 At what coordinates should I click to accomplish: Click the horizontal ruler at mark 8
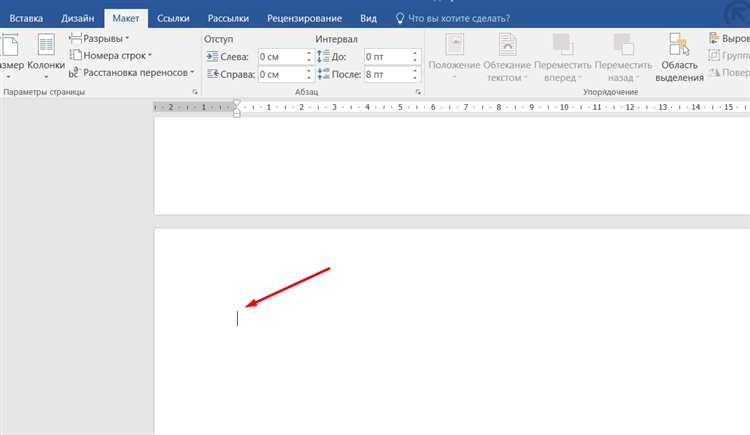click(x=498, y=107)
